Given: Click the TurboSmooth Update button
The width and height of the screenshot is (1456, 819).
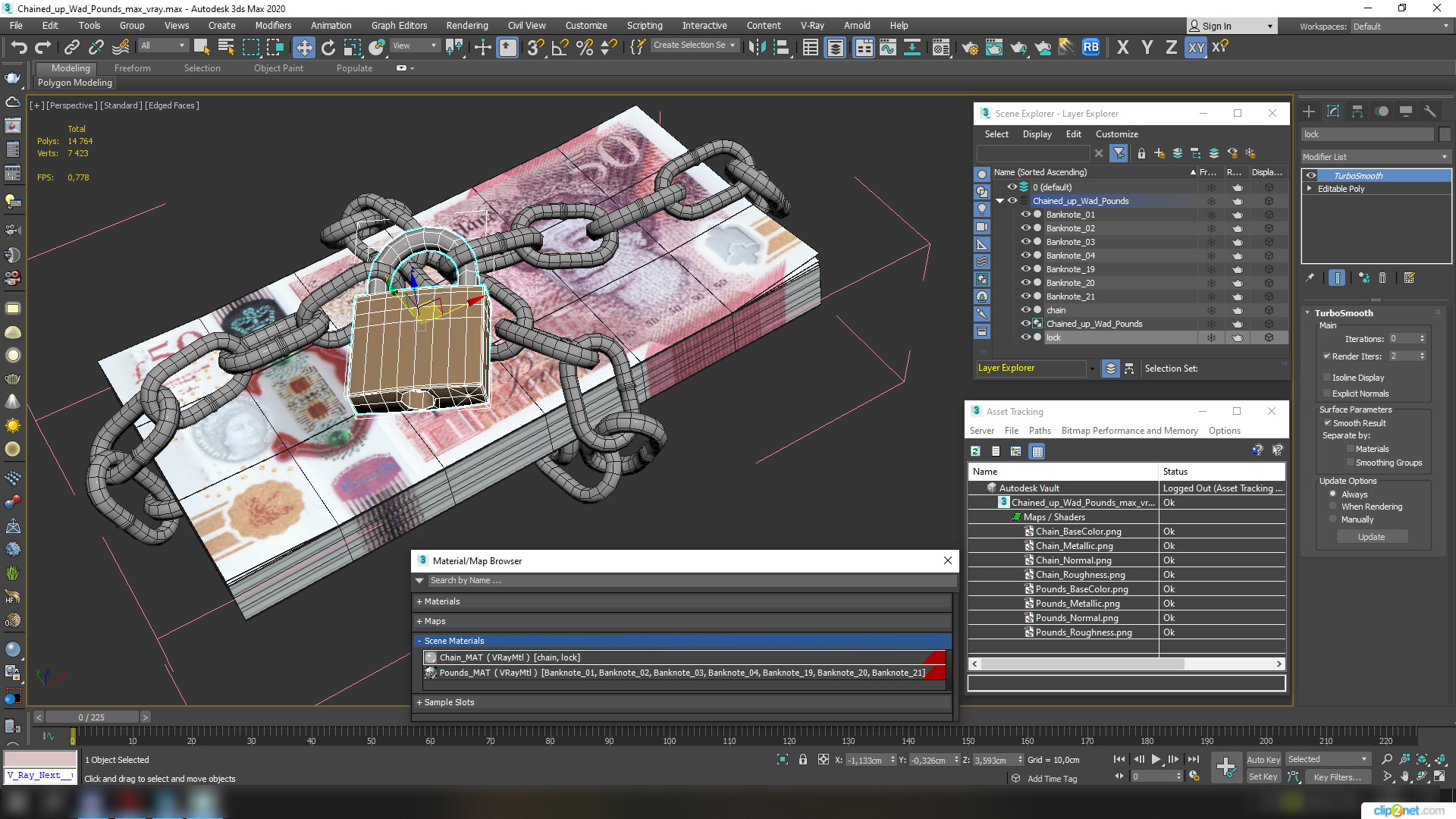Looking at the screenshot, I should pyautogui.click(x=1372, y=537).
